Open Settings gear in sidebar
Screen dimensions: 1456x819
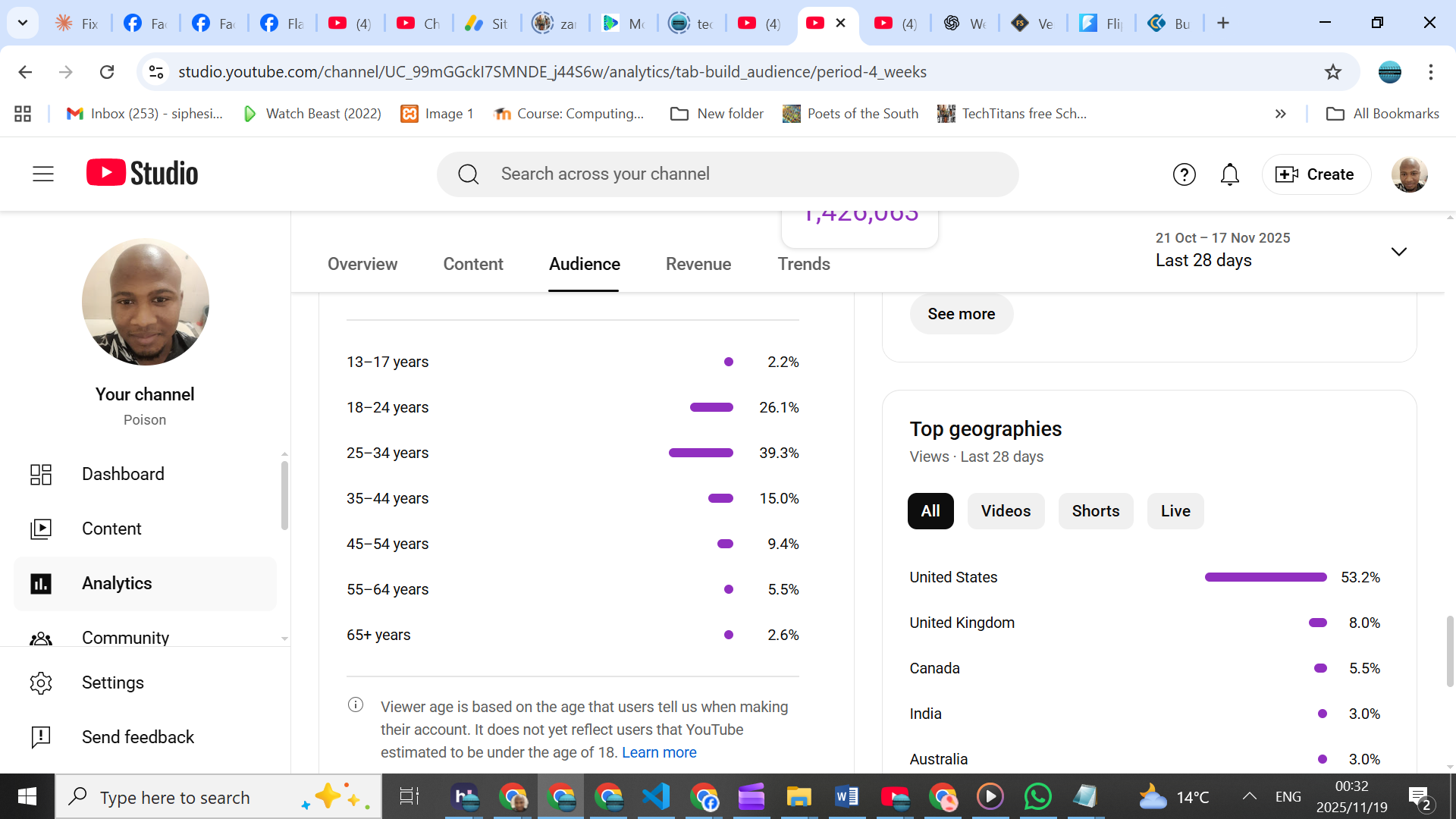point(41,682)
